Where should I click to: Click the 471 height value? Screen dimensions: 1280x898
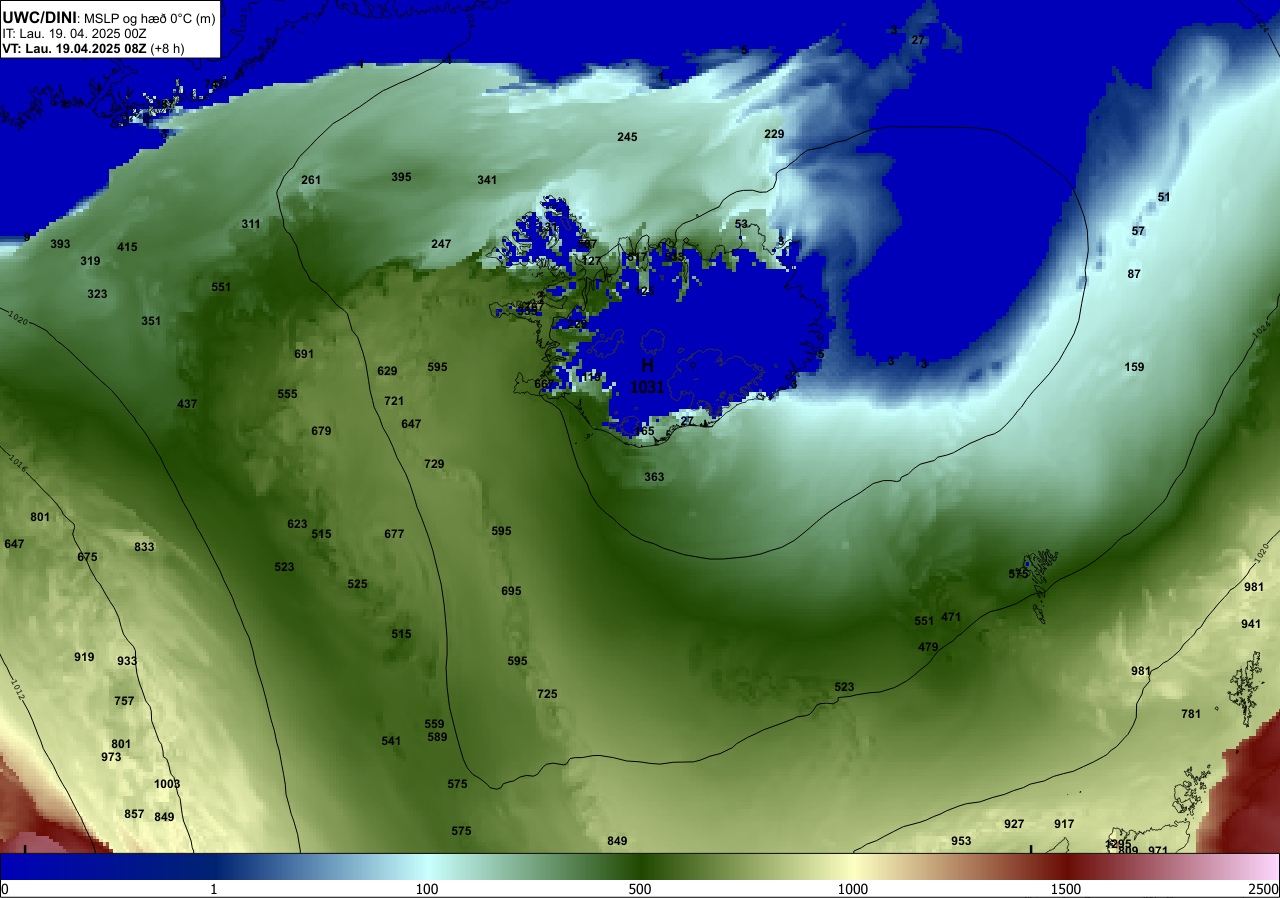(951, 617)
